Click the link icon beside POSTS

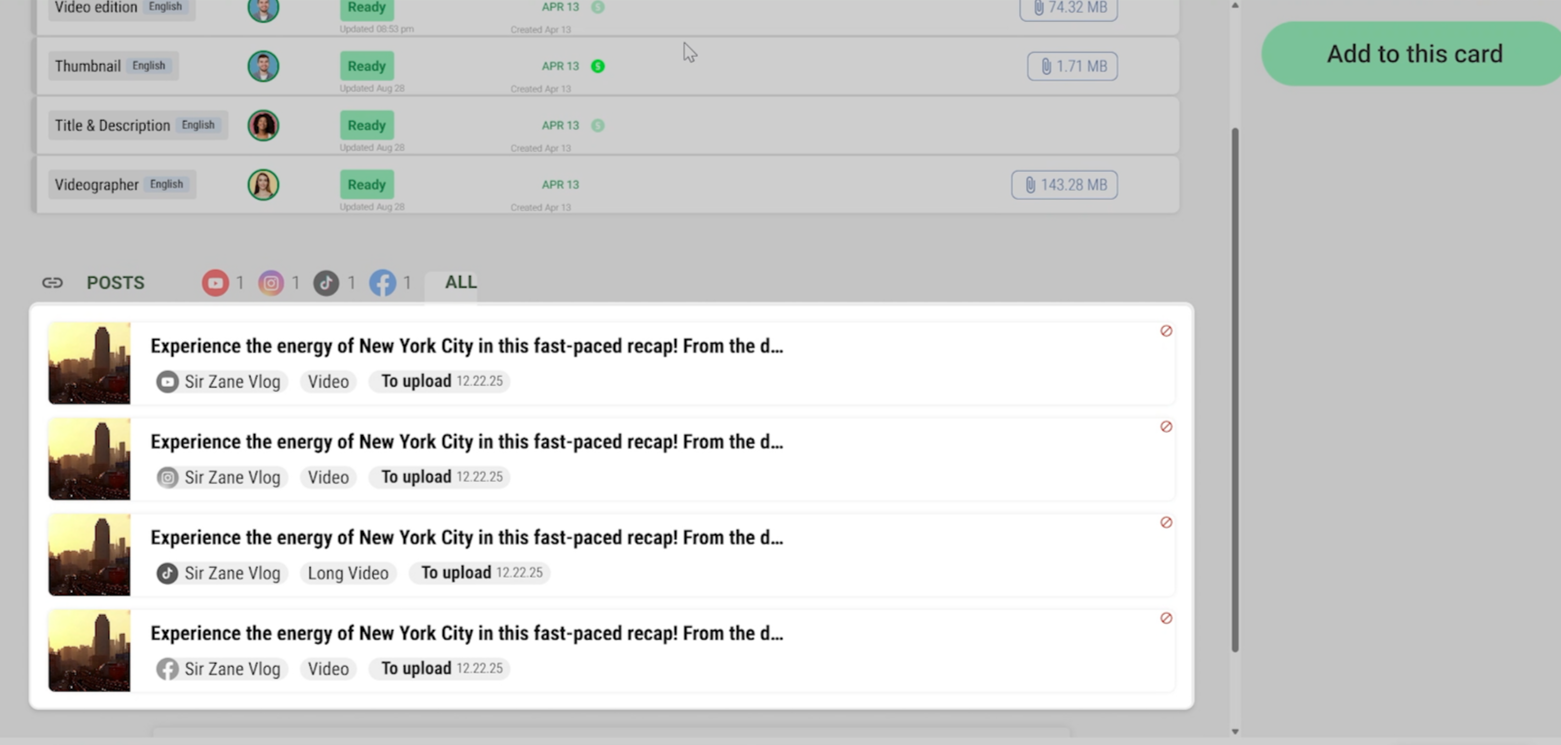point(52,283)
